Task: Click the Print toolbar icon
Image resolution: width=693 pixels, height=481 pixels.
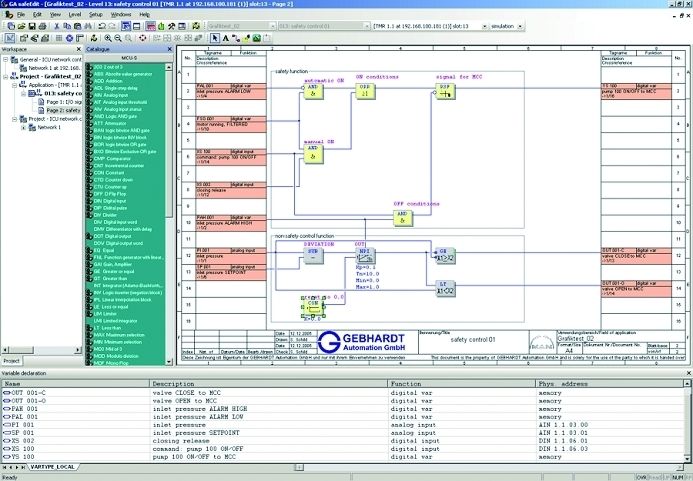Action: pyautogui.click(x=42, y=26)
